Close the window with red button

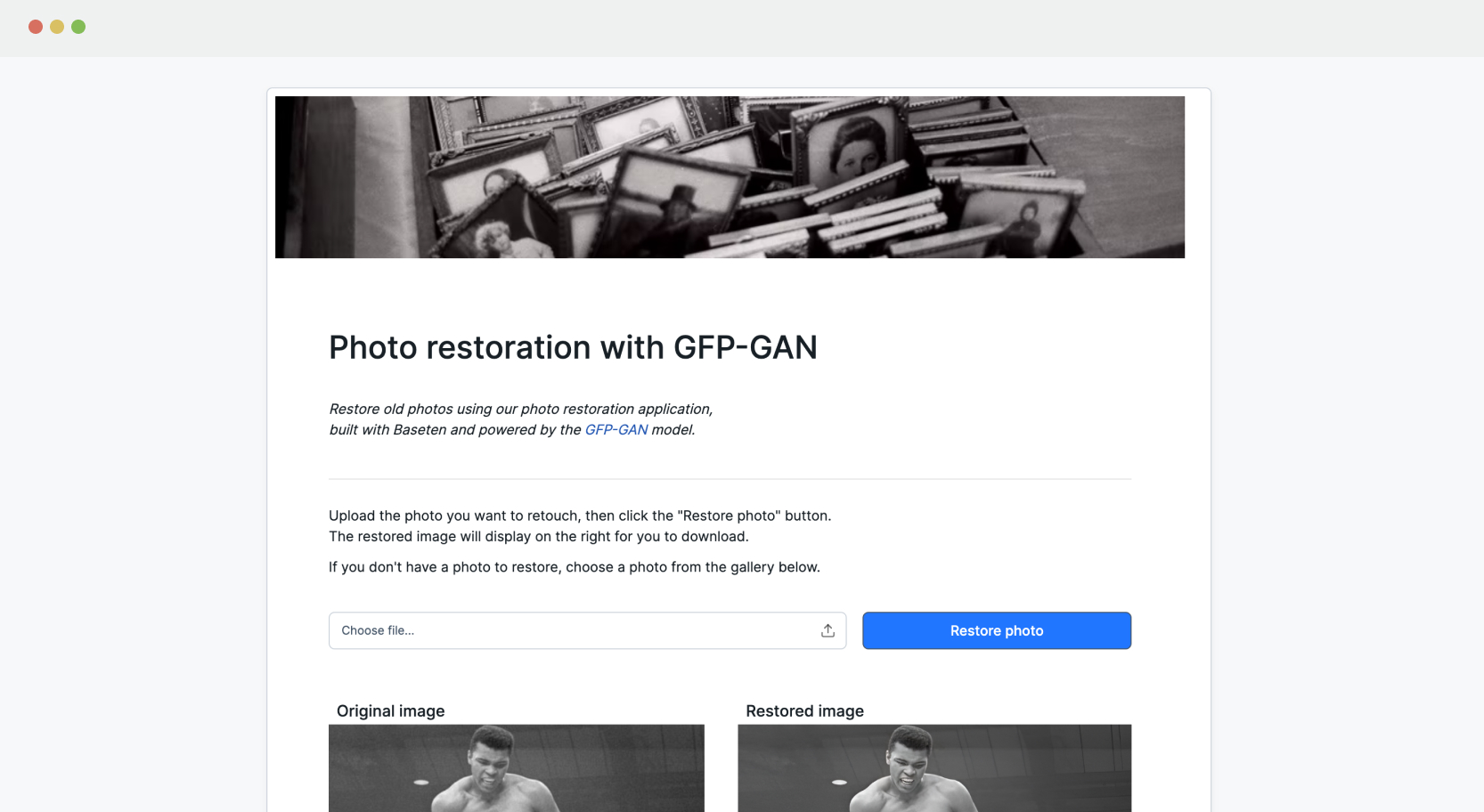pos(36,27)
